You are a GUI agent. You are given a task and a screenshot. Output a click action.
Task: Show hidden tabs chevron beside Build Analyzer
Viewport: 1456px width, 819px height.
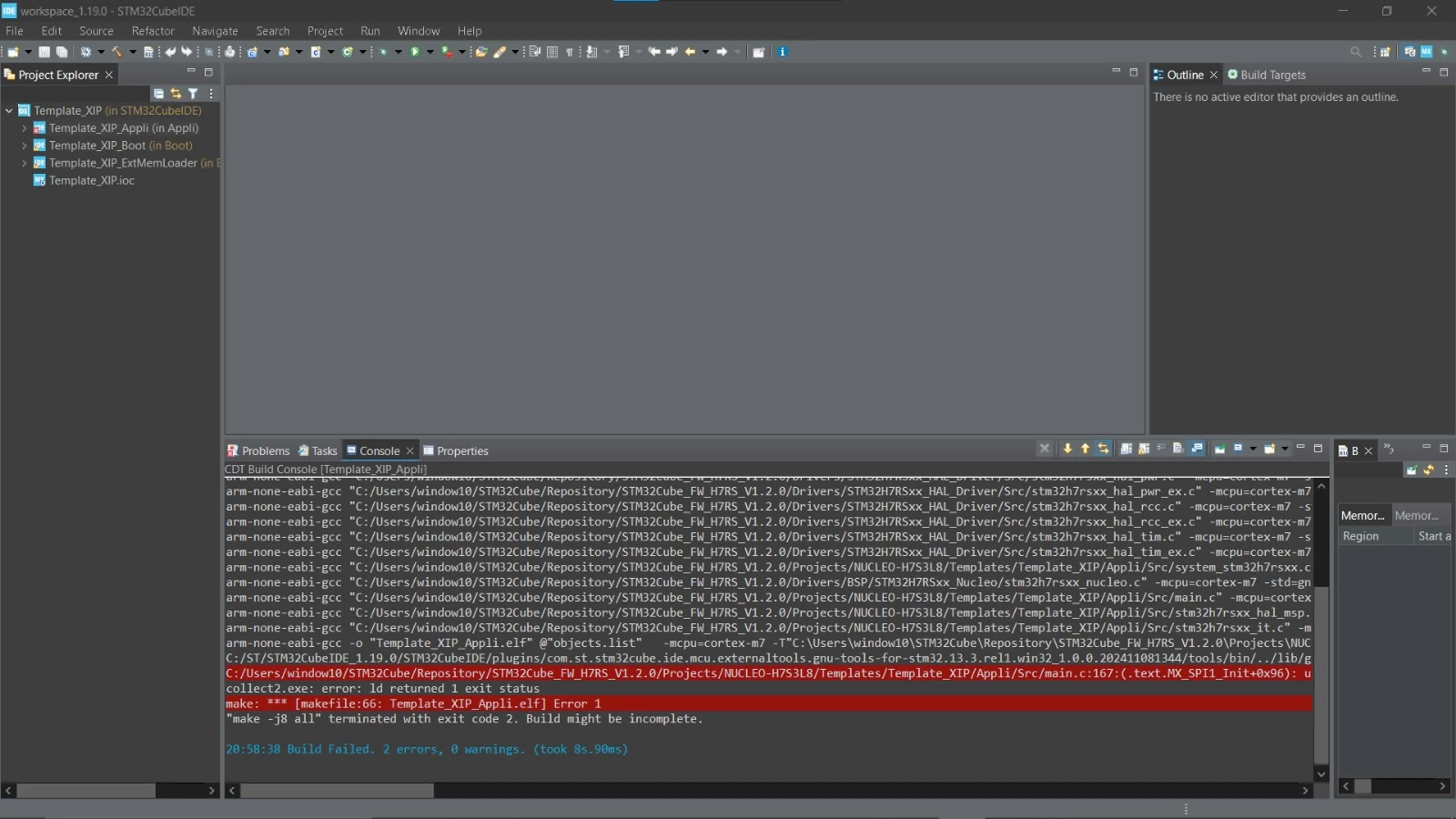click(x=1389, y=449)
